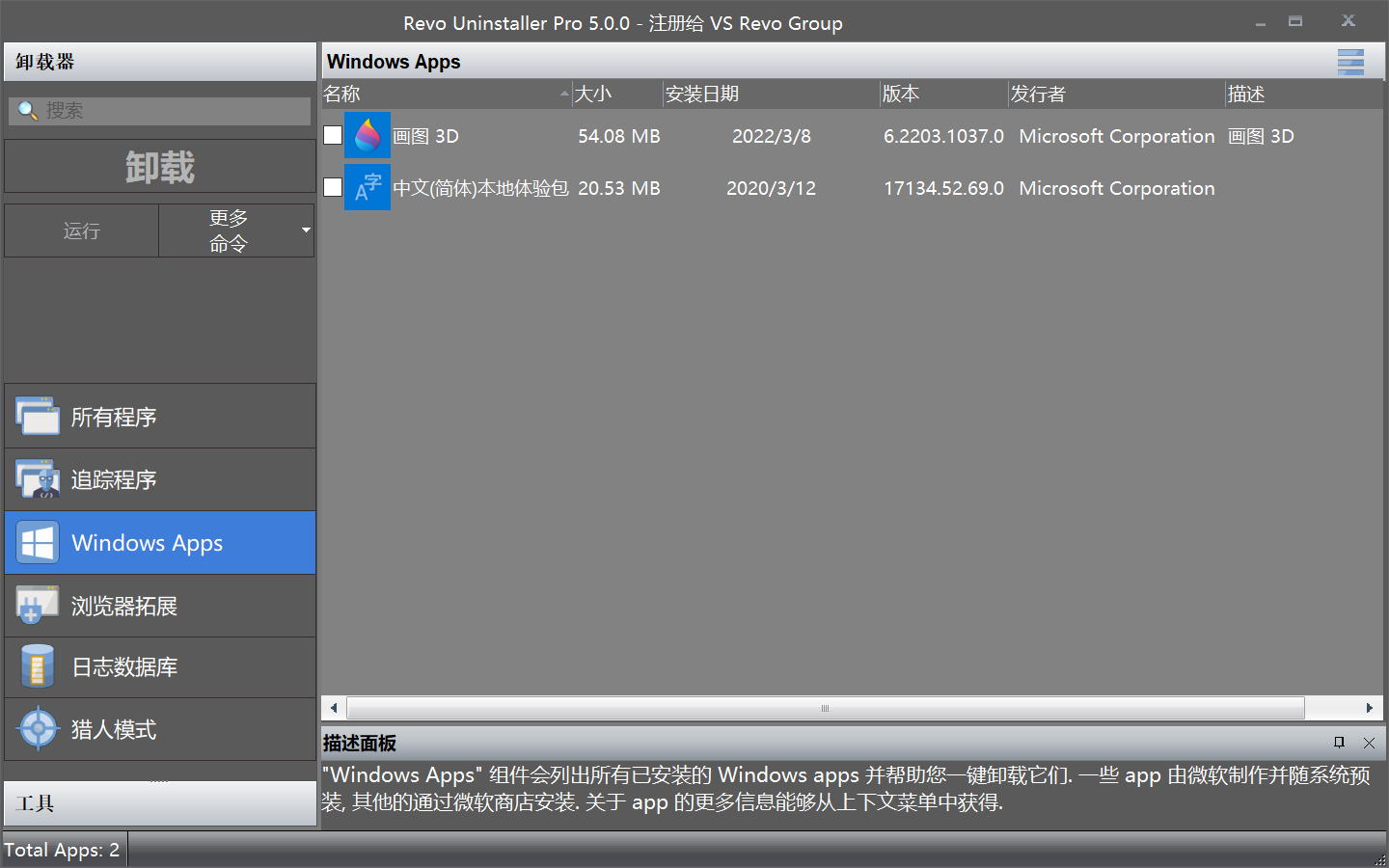Pin the description panel (描述面板)
This screenshot has height=868, width=1389.
pos(1339,743)
